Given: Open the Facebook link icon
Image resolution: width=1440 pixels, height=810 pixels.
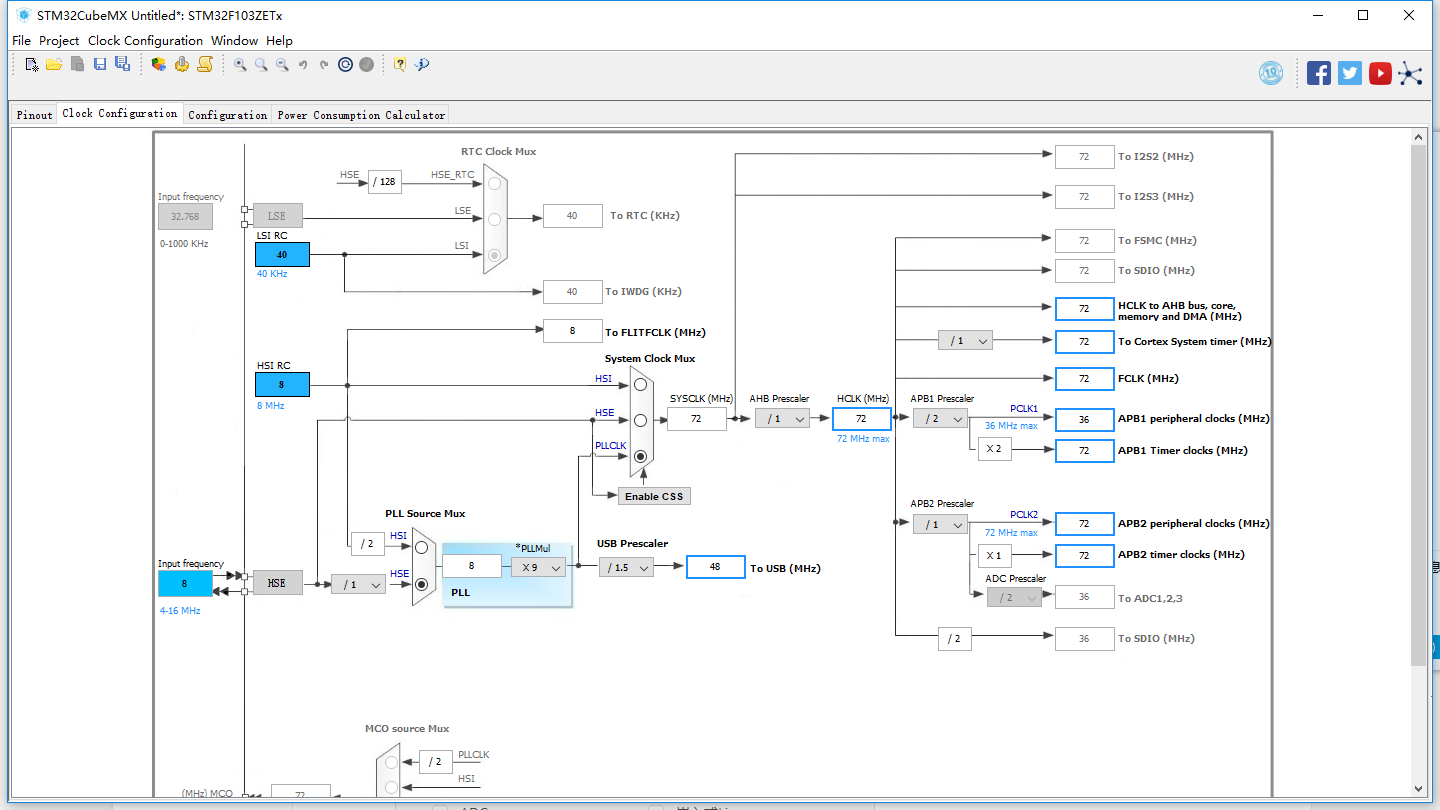Looking at the screenshot, I should point(1319,73).
